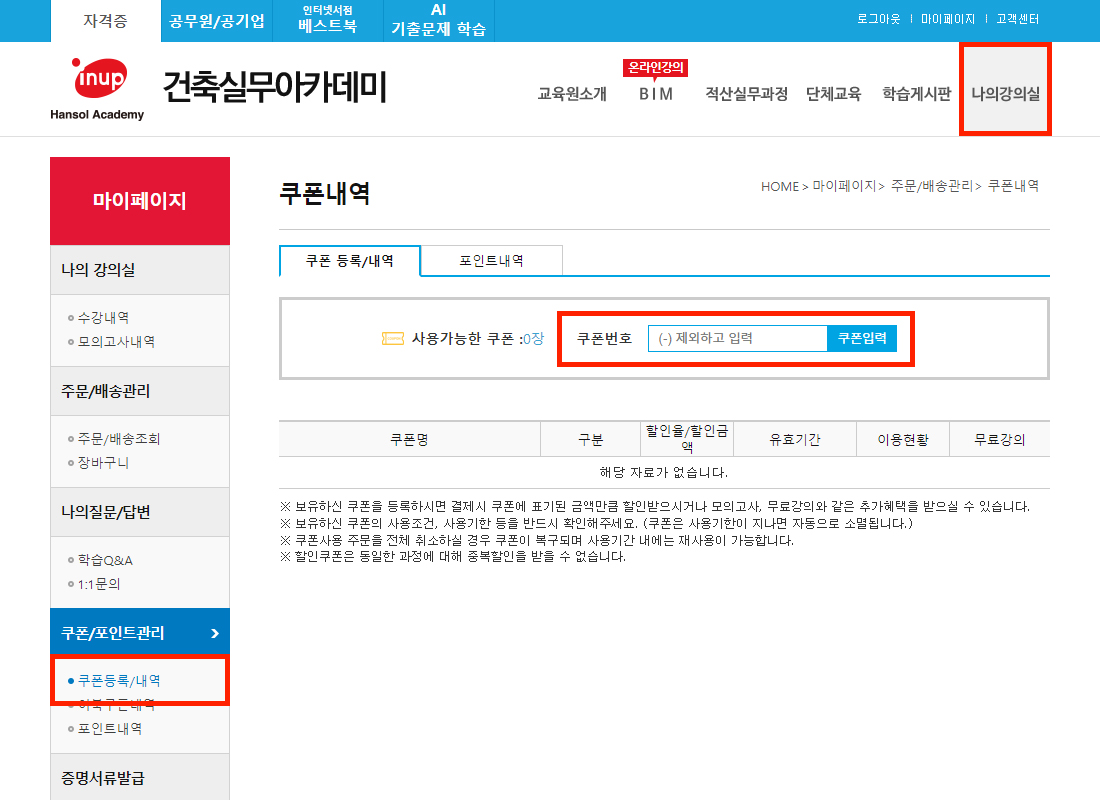Click the inup Hansol Academy logo
The image size is (1100, 800).
point(97,88)
